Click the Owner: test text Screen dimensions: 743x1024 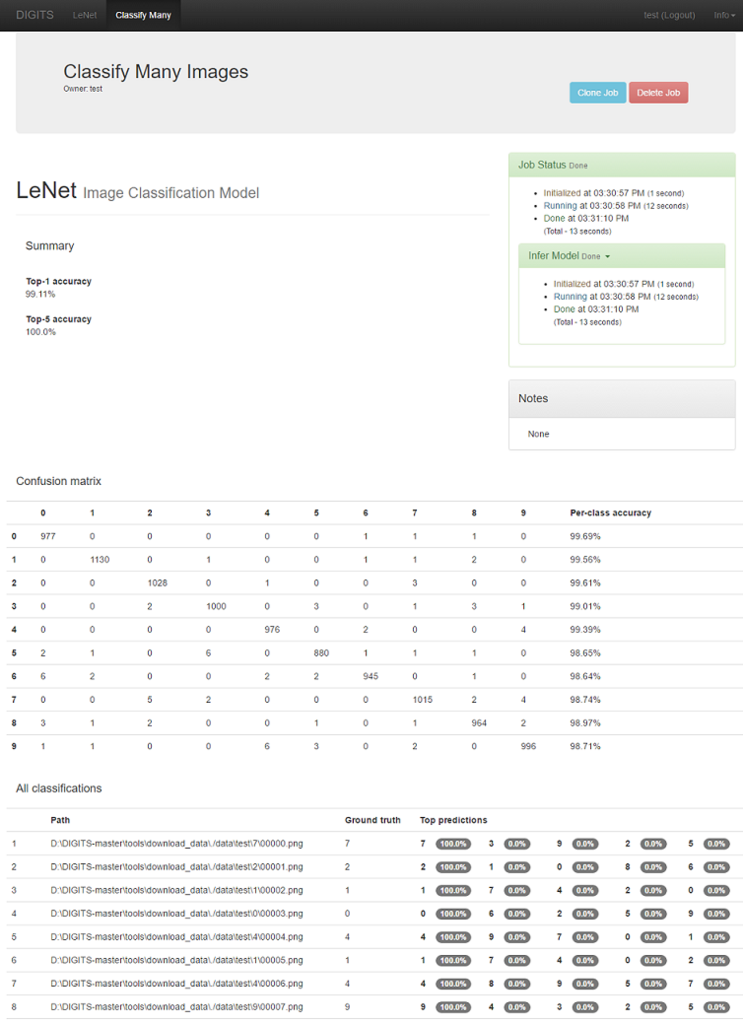pos(83,89)
